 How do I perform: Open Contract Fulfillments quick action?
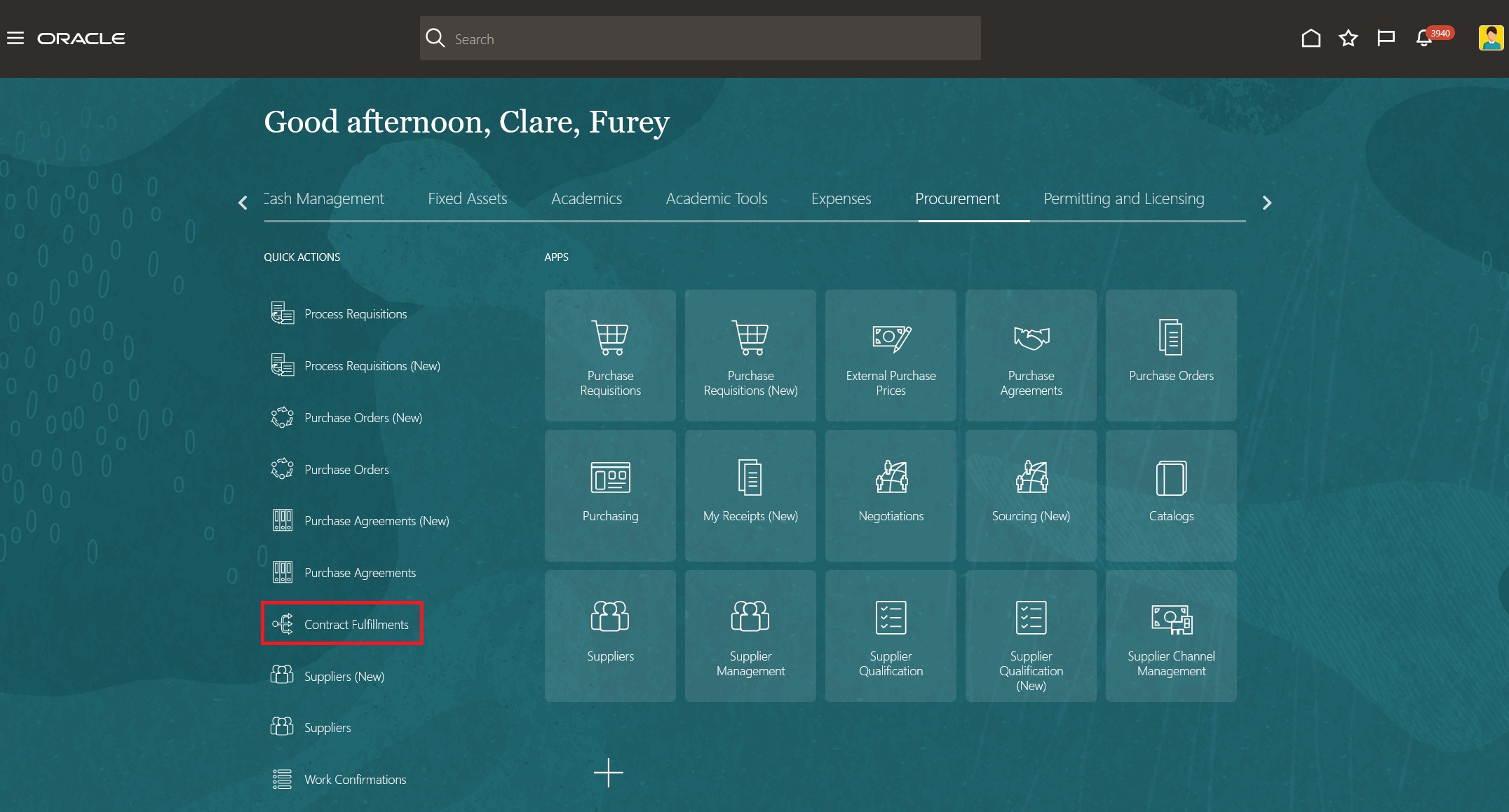(341, 624)
